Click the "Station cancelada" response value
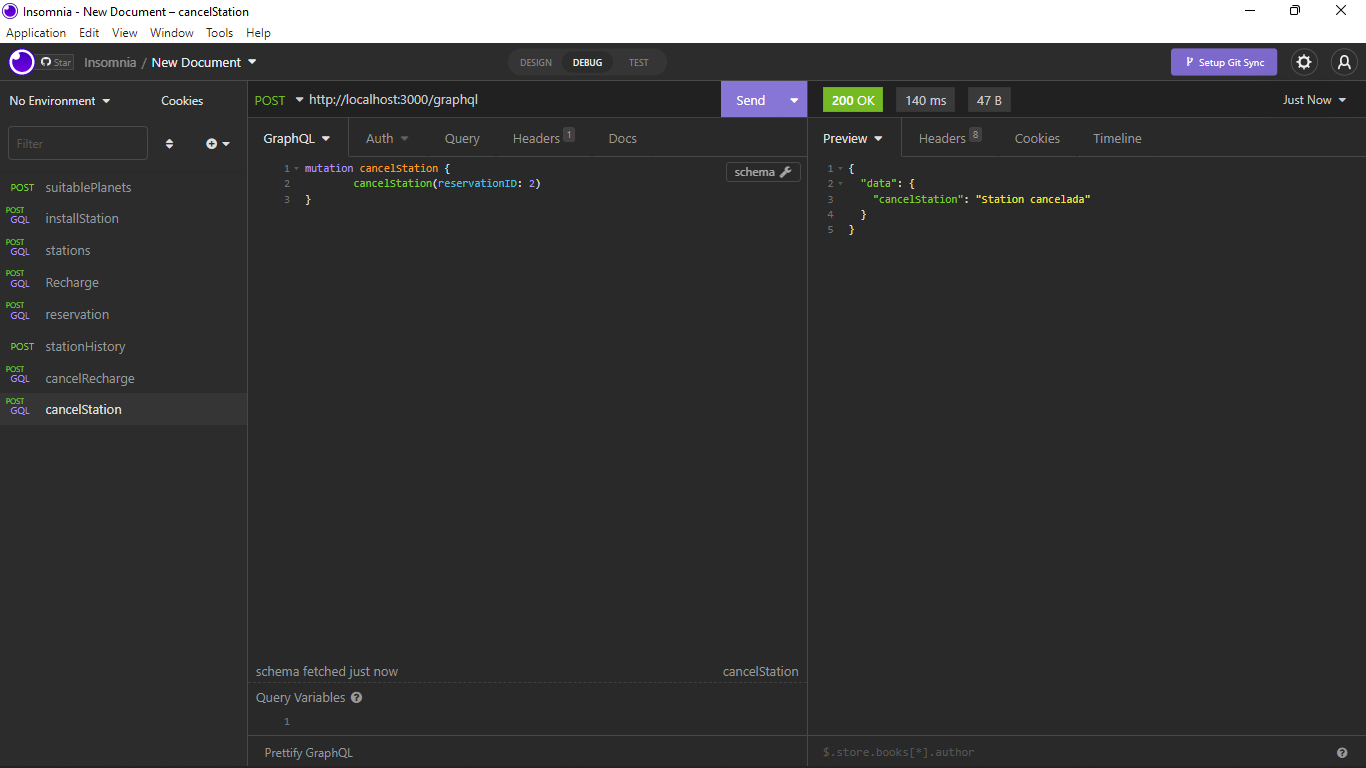 (x=1032, y=199)
